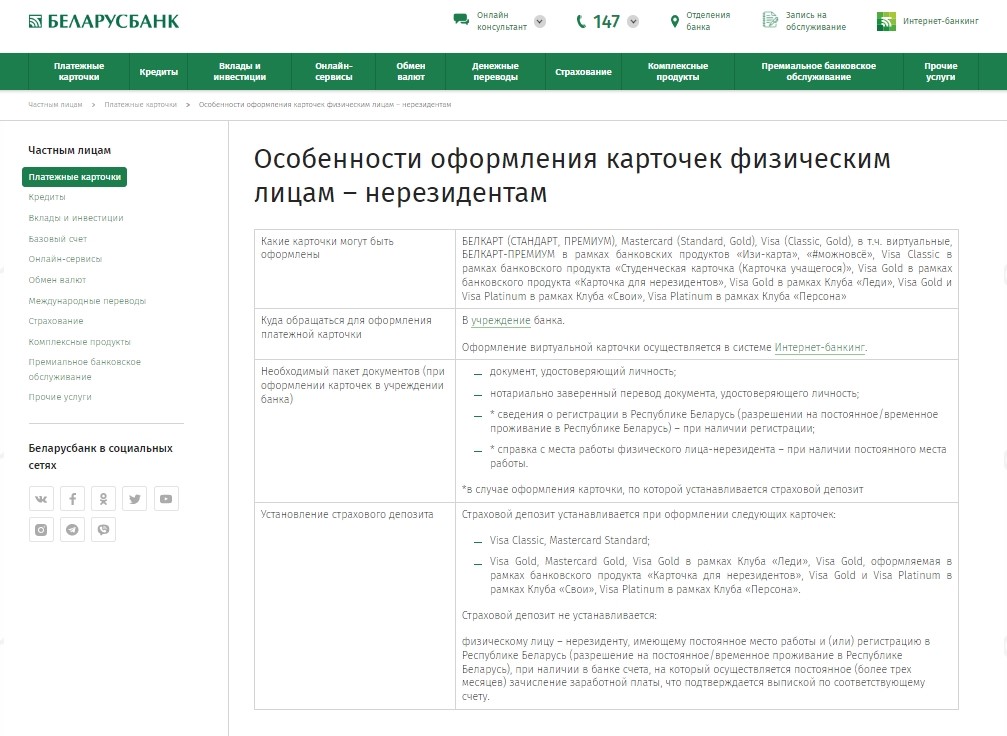
Task: Open the Прочие услуги sidebar link
Action: pos(60,397)
